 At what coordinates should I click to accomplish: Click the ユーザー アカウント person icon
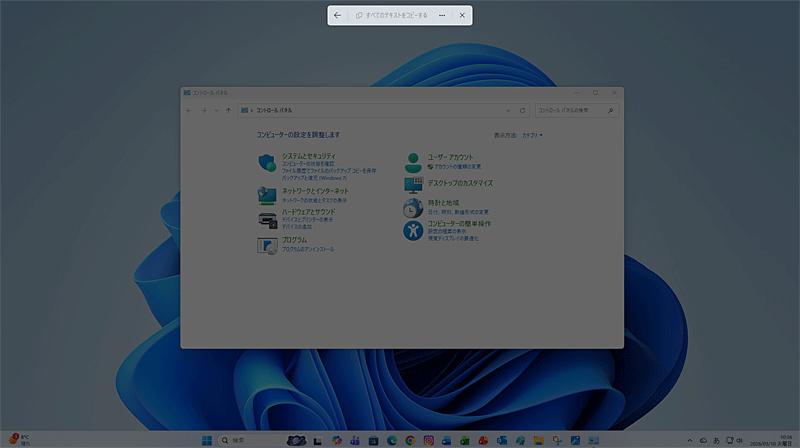click(413, 162)
